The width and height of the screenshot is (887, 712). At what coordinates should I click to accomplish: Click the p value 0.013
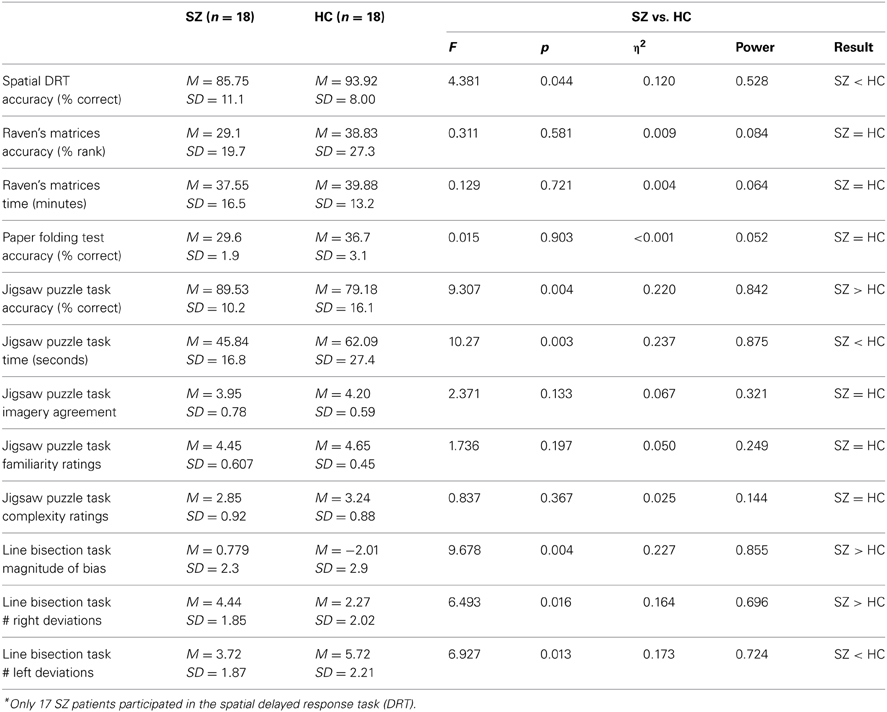point(556,654)
